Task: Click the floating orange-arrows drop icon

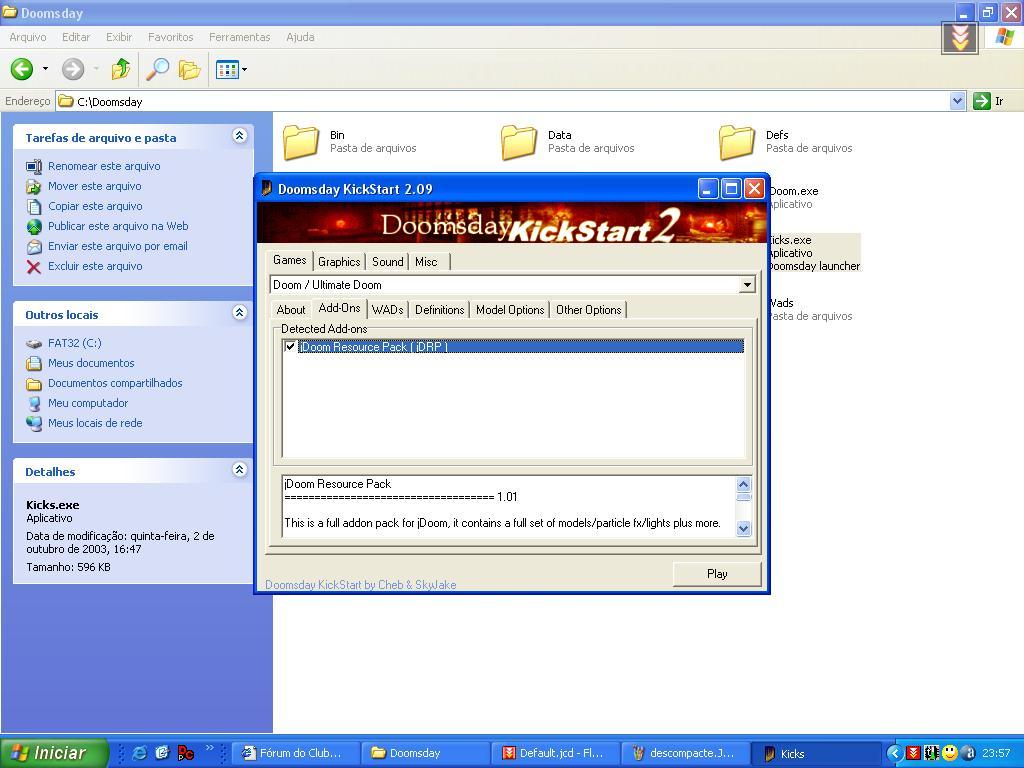Action: pyautogui.click(x=959, y=38)
